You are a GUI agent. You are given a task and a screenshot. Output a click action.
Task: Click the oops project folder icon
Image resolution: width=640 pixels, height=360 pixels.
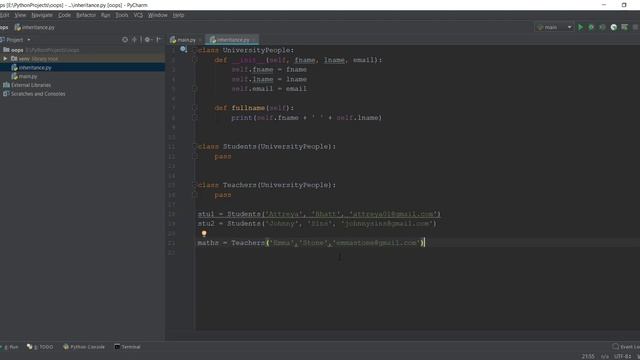6,50
